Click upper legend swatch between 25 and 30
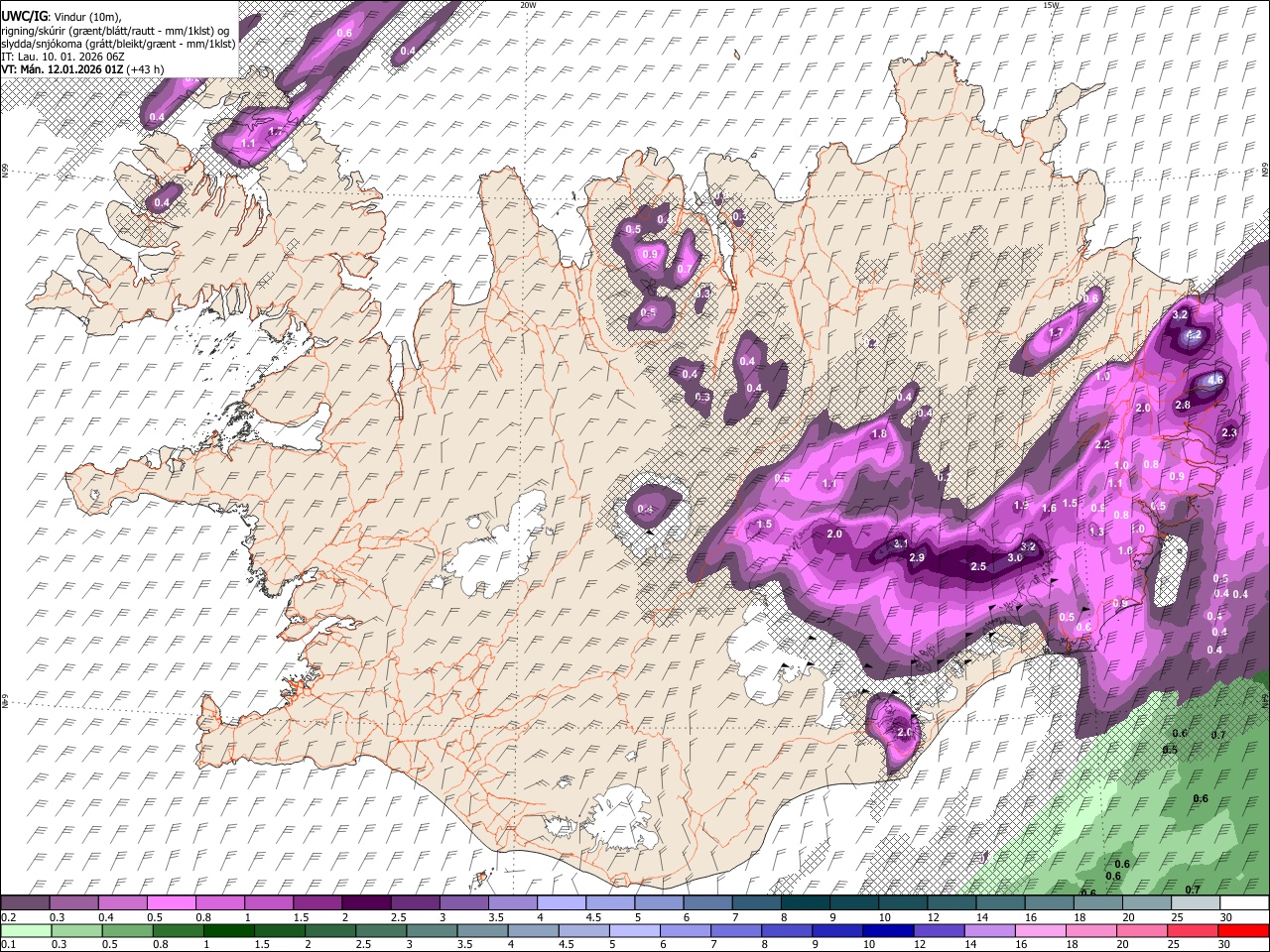1270x952 pixels. click(1196, 903)
